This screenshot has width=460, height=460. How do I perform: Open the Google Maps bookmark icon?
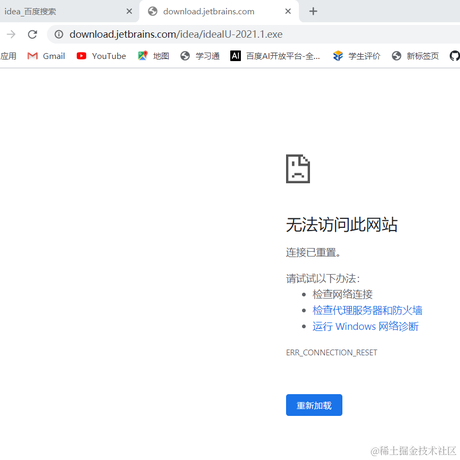[143, 56]
